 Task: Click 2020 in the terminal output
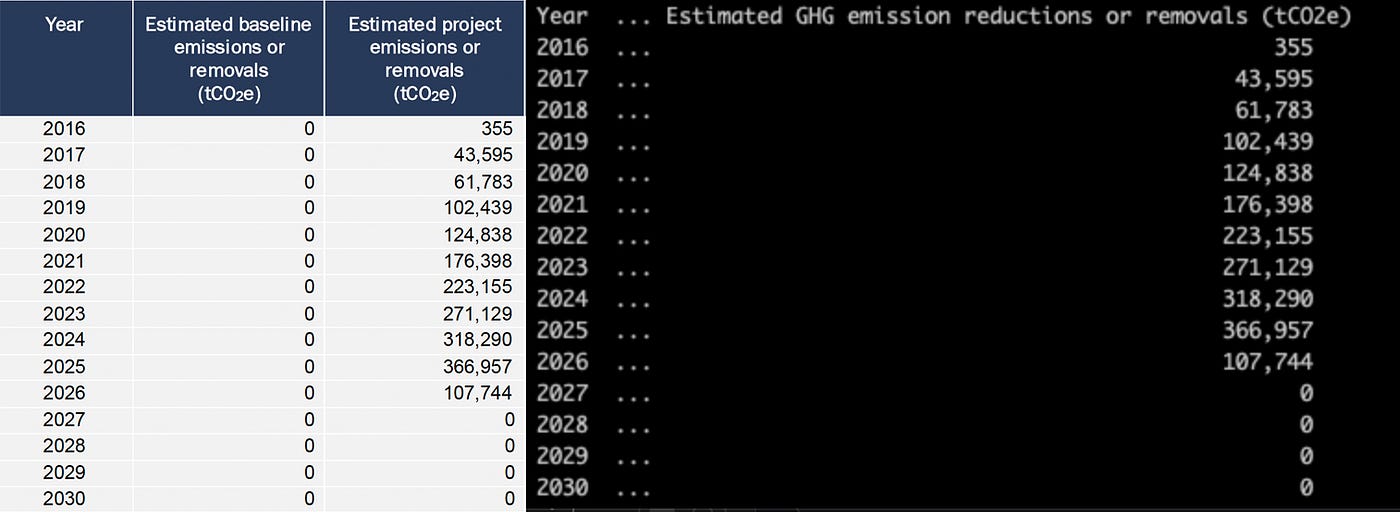click(563, 173)
